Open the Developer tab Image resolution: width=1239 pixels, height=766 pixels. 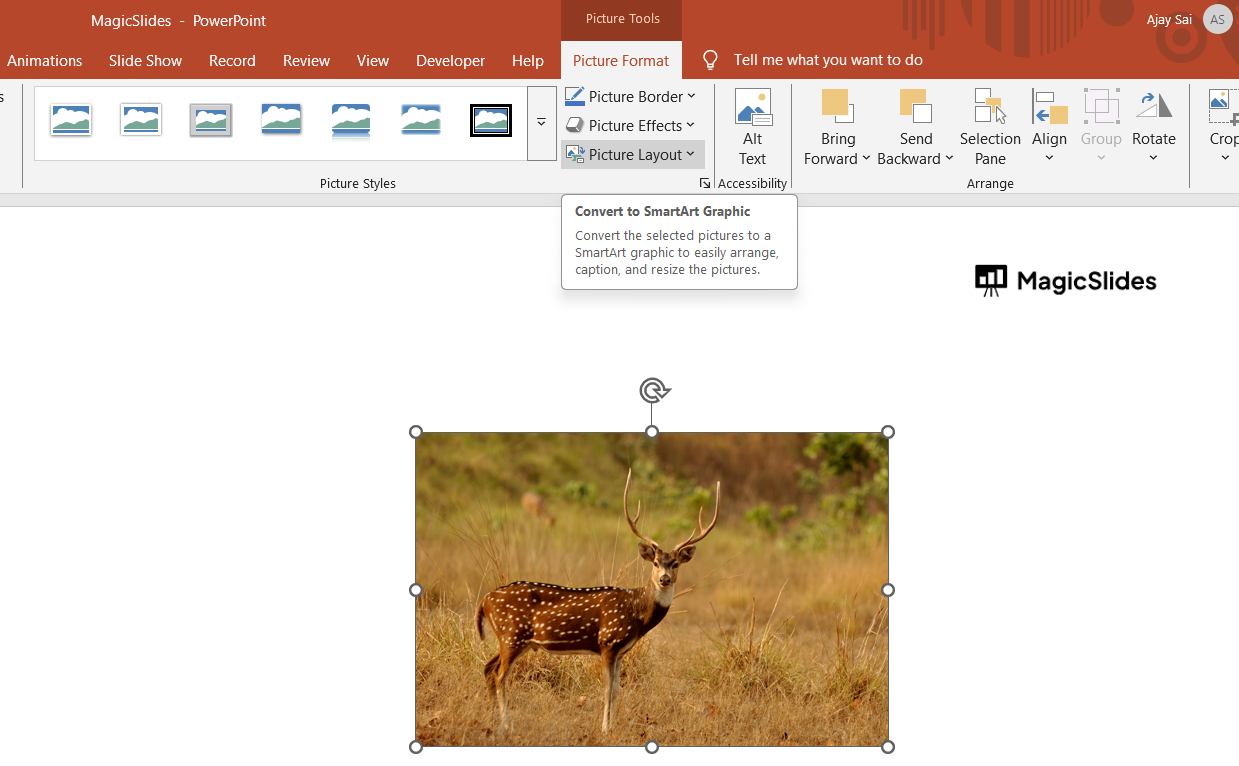pyautogui.click(x=450, y=60)
